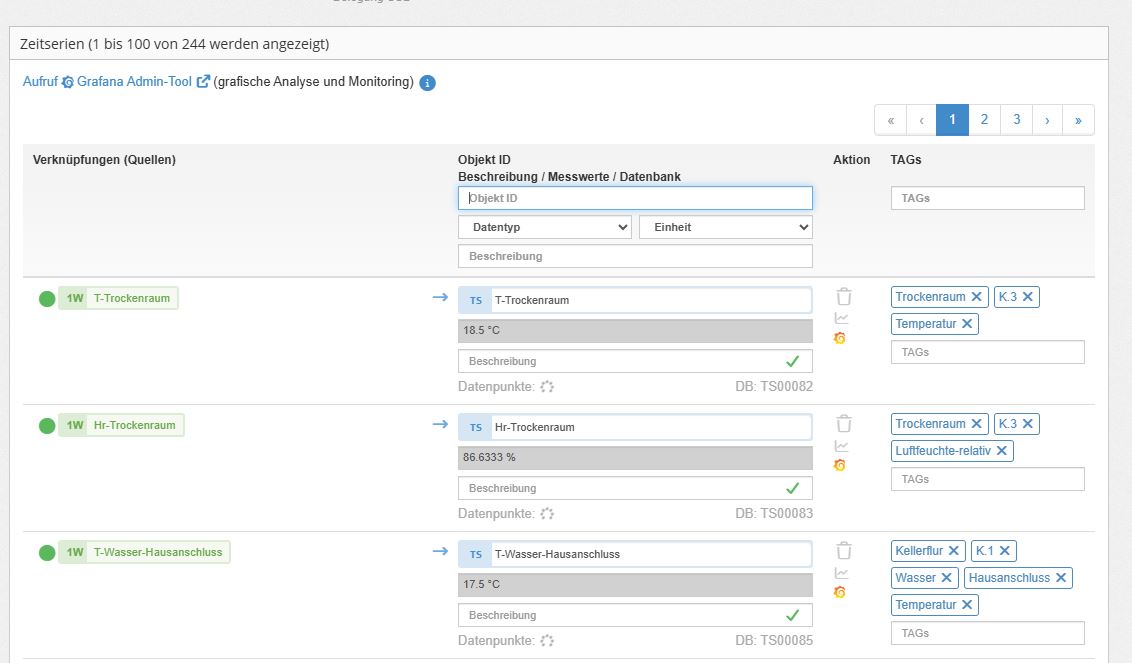Image resolution: width=1132 pixels, height=663 pixels.
Task: Remove the Kellerflur tag
Action: click(x=953, y=551)
